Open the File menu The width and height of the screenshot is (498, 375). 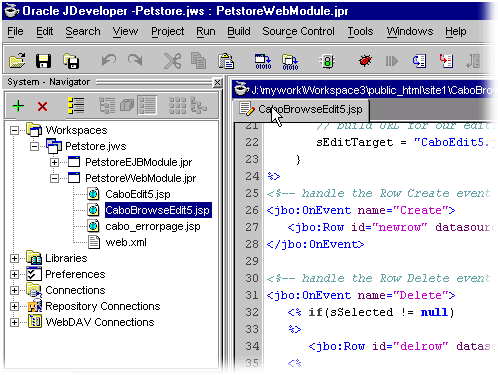tap(15, 31)
